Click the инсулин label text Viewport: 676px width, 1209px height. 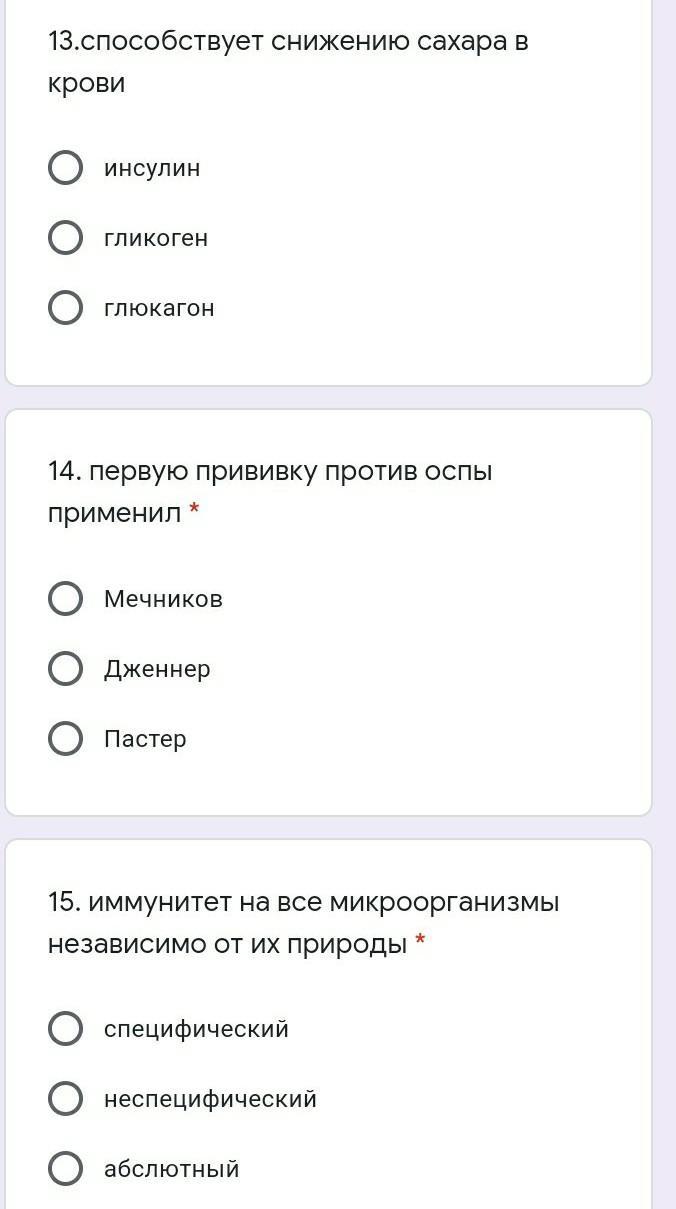tap(152, 168)
